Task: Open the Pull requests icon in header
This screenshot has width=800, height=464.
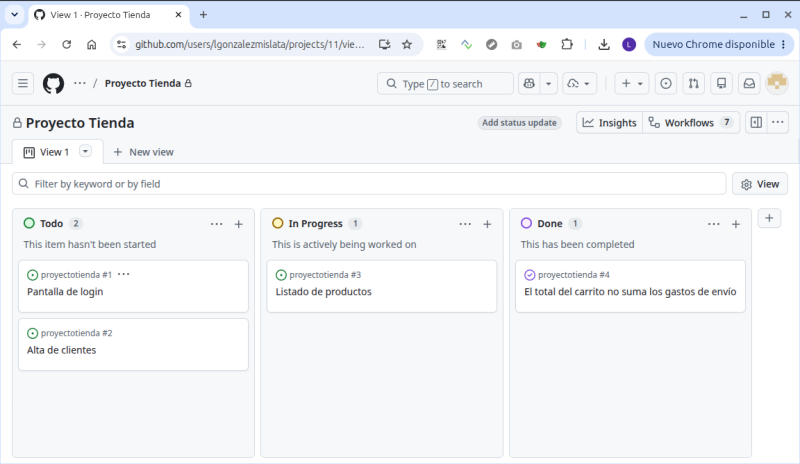Action: click(x=693, y=83)
